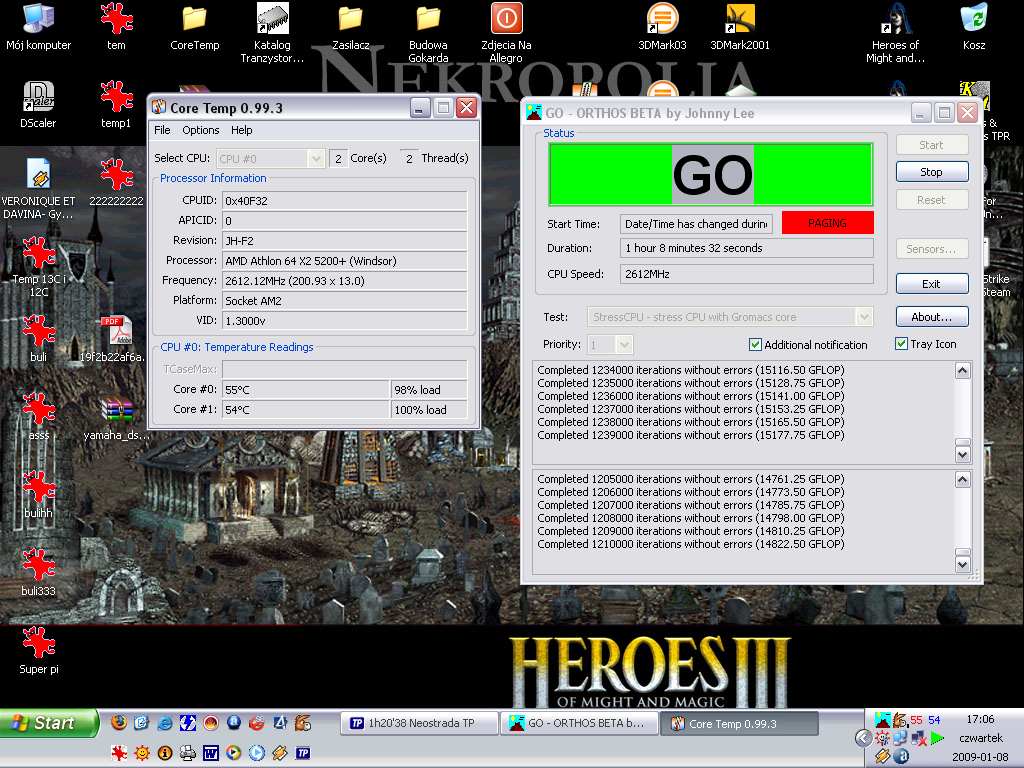Toggle the Additional notification checkbox
This screenshot has width=1024, height=768.
click(x=755, y=344)
